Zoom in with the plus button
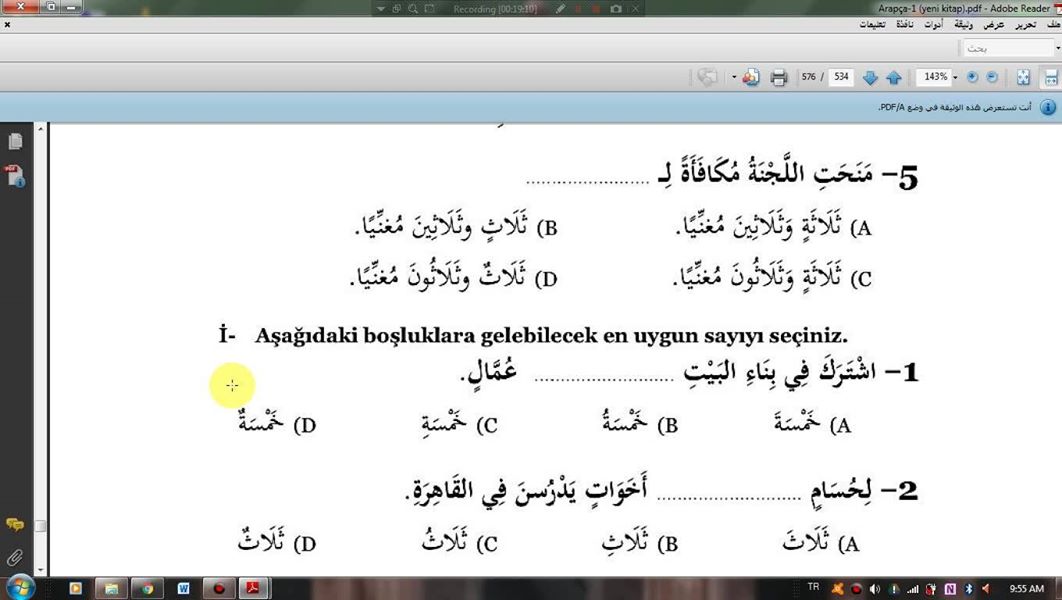Screen dimensions: 1062x600 coord(972,77)
